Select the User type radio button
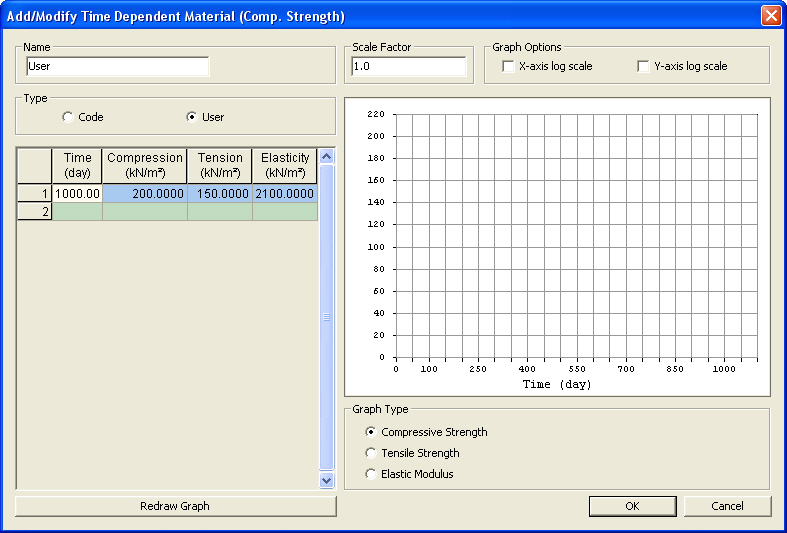This screenshot has width=787, height=533. pyautogui.click(x=191, y=117)
